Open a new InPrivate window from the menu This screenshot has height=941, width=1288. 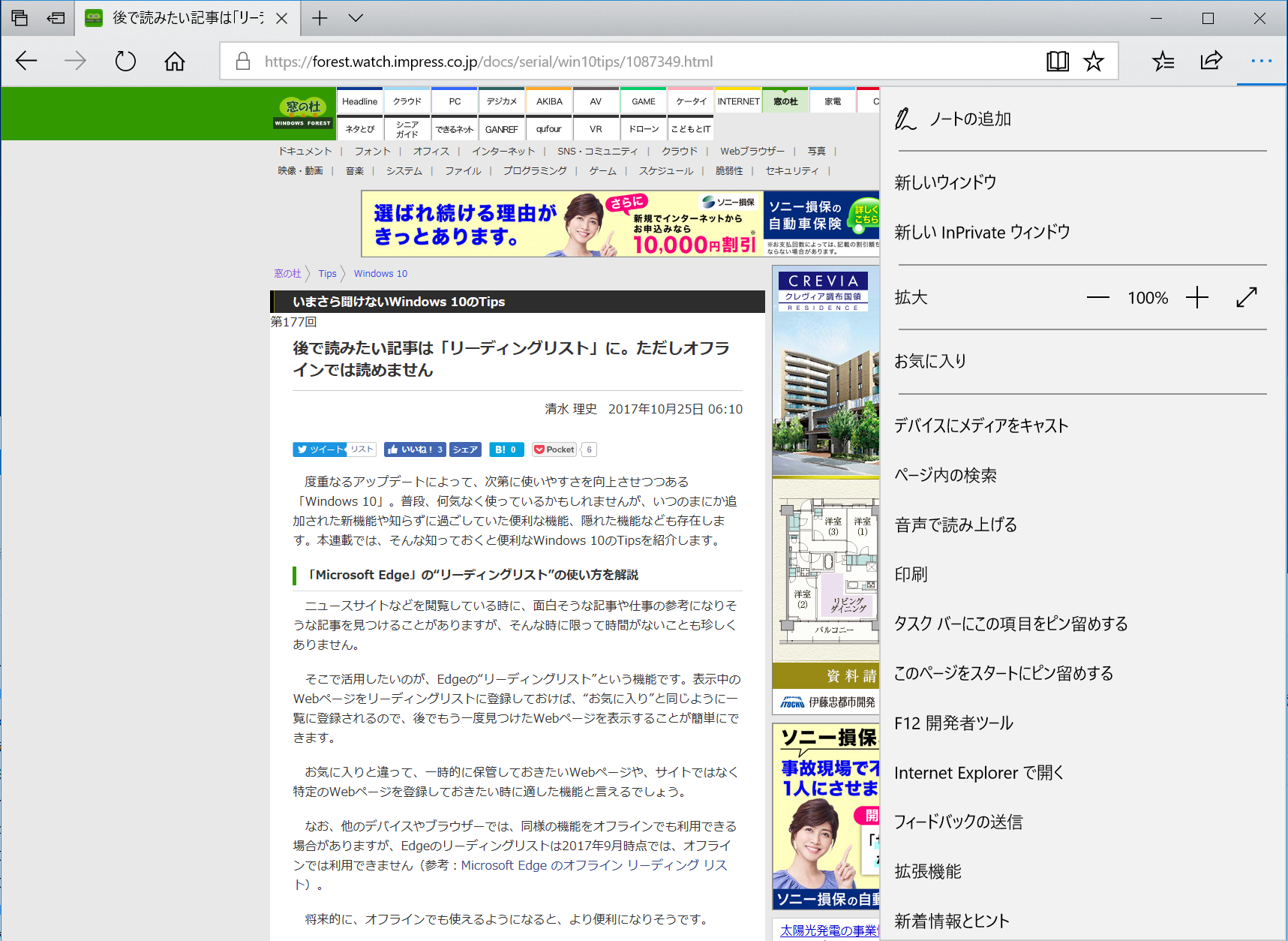pos(982,232)
